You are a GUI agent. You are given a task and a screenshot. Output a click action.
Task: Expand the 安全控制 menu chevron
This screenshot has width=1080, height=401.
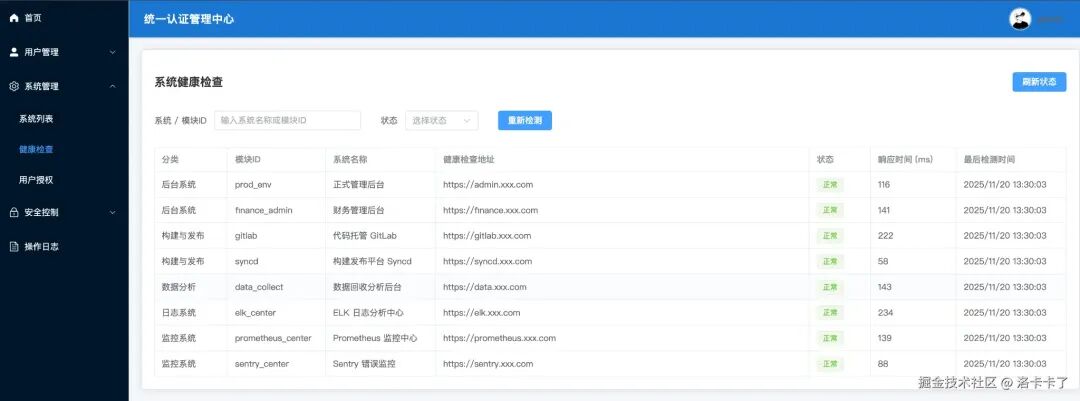113,212
